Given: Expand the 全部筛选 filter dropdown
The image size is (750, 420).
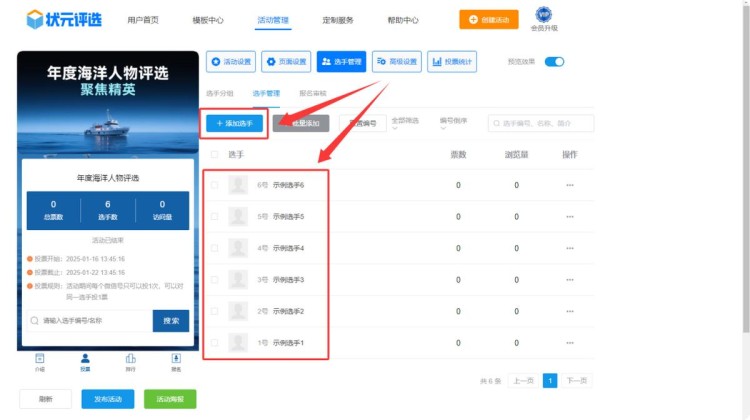Looking at the screenshot, I should (405, 123).
